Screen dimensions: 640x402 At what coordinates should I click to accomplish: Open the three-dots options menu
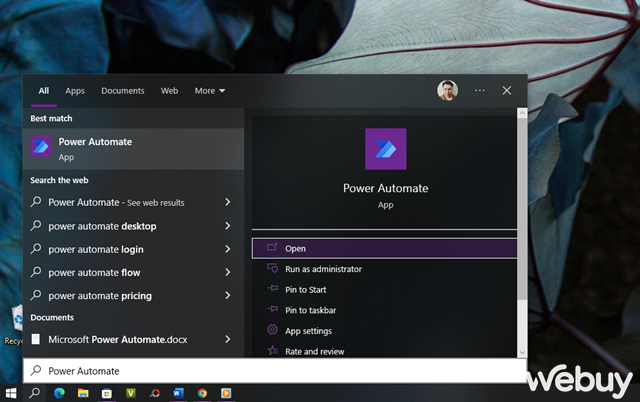480,90
